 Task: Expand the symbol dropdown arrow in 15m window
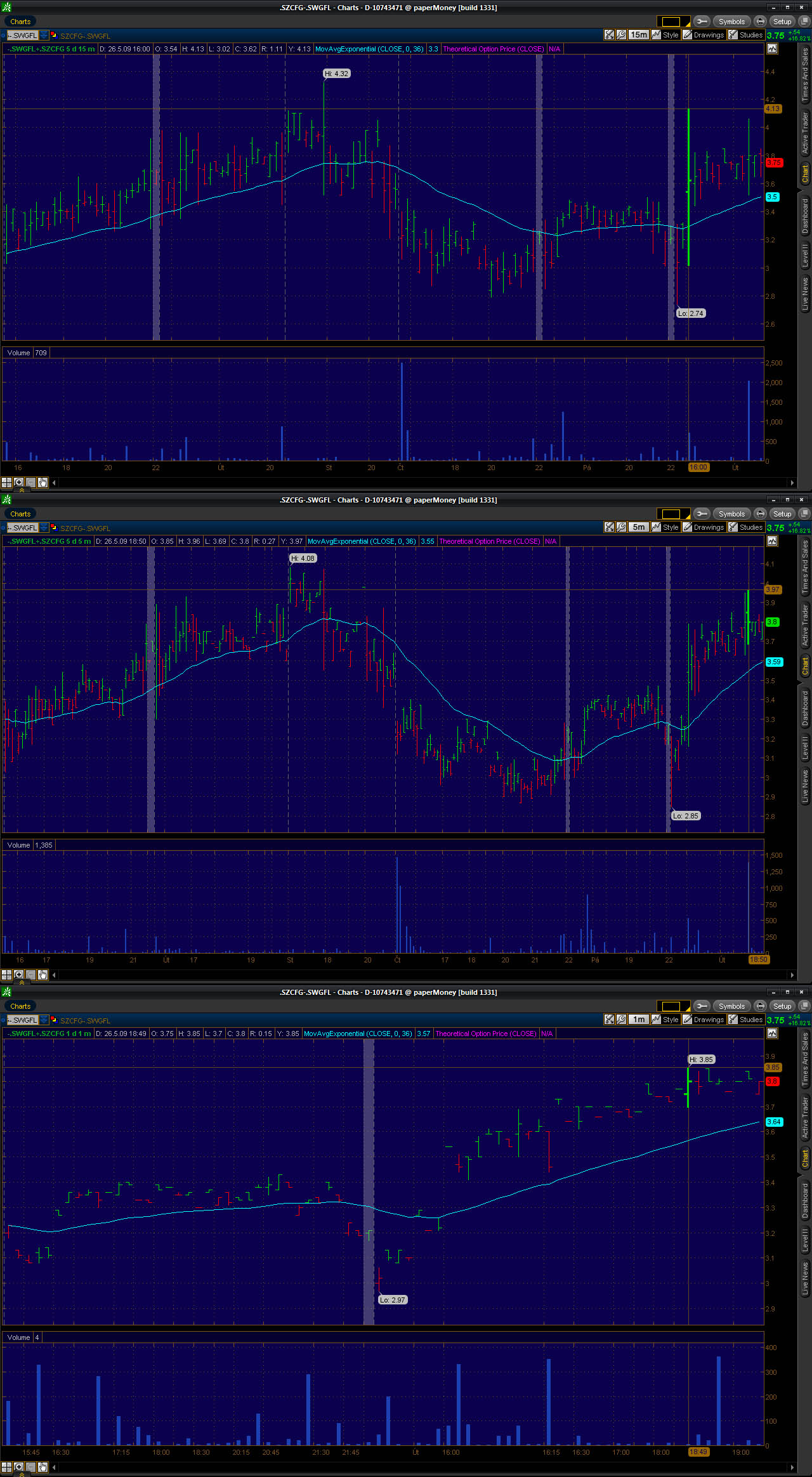click(44, 36)
